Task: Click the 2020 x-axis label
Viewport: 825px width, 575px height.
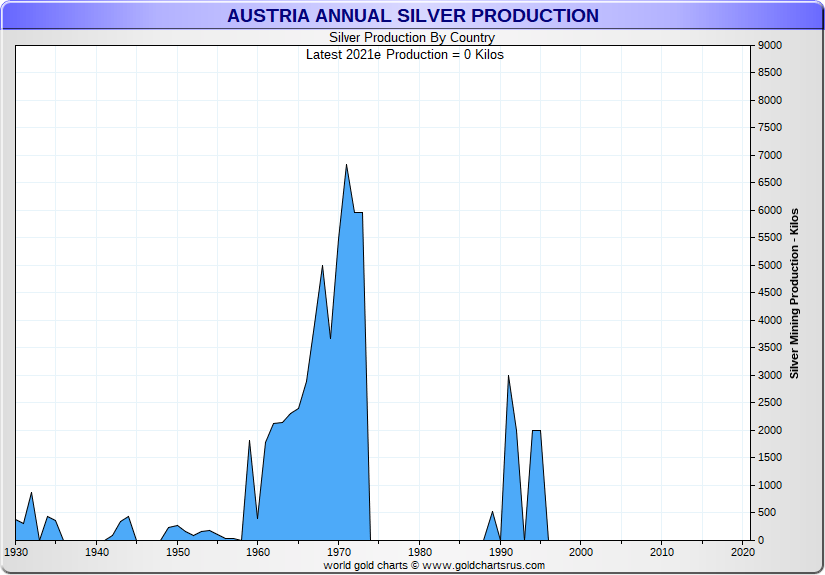Action: [742, 552]
